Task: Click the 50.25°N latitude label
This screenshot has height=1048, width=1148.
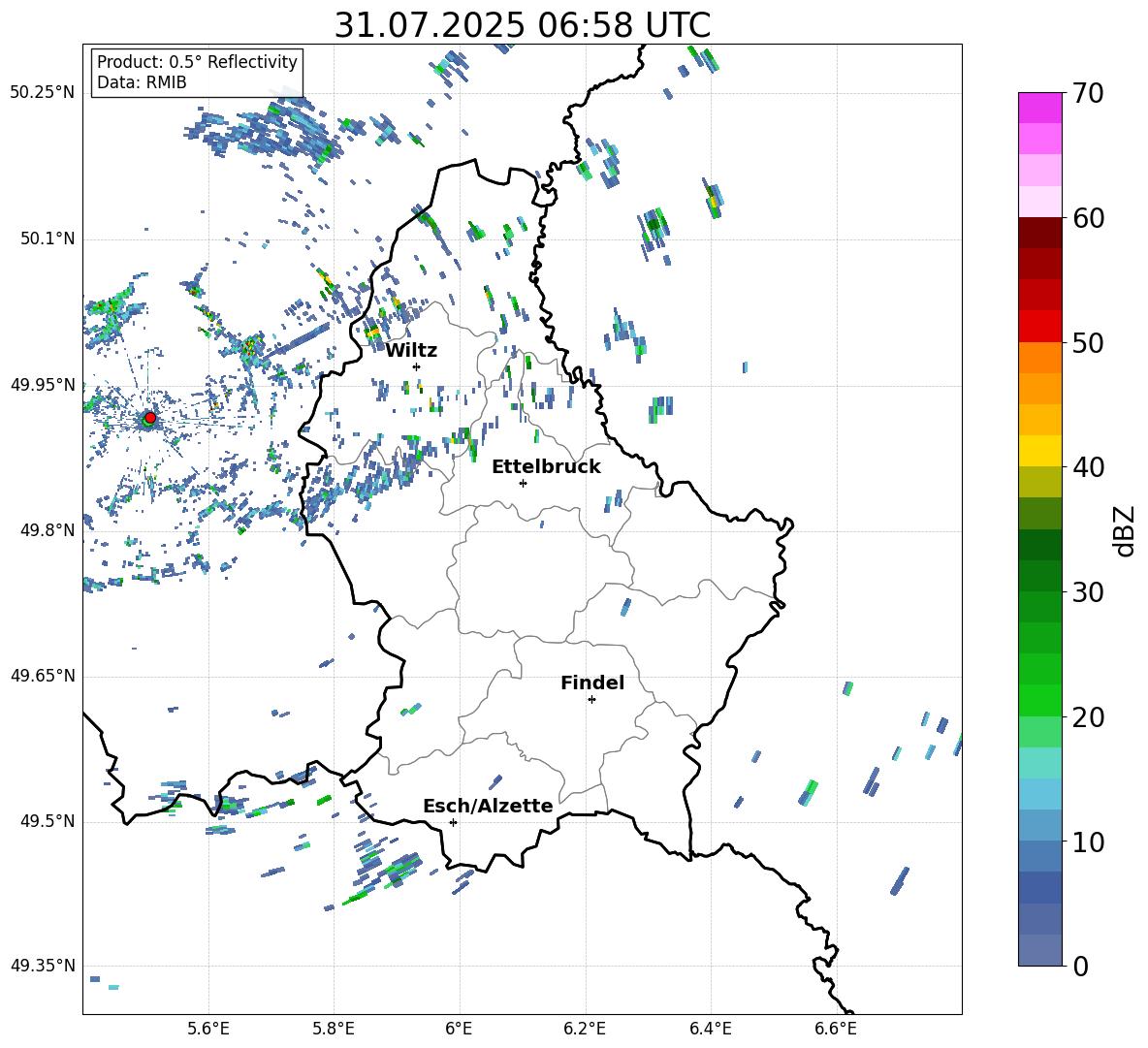Action: [43, 93]
